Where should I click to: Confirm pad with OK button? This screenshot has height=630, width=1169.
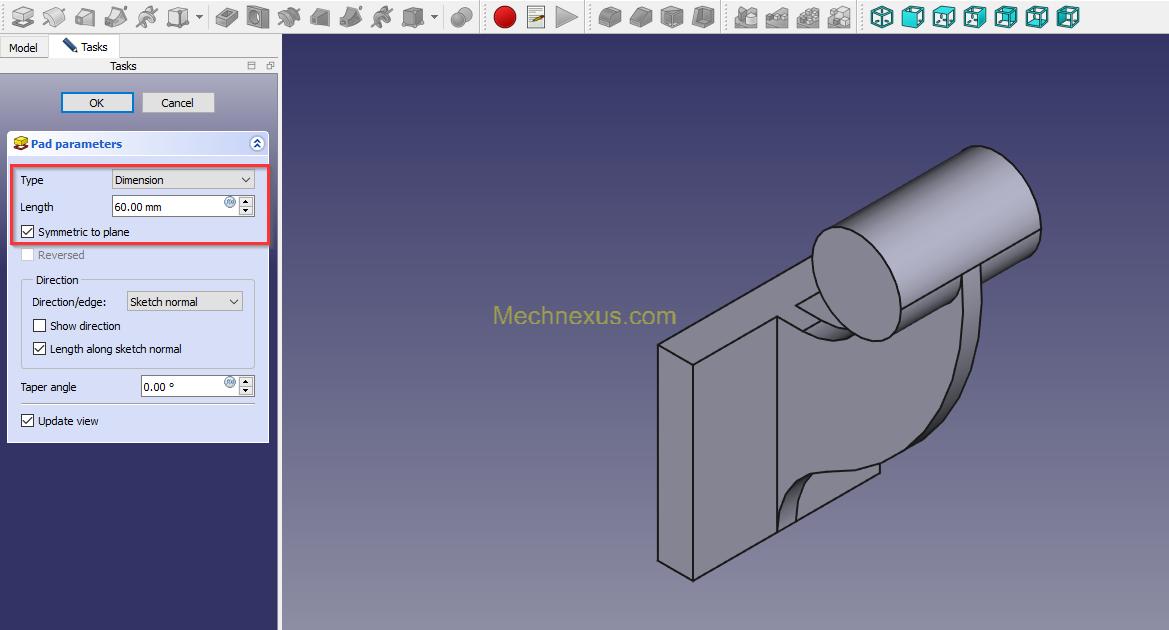point(97,103)
